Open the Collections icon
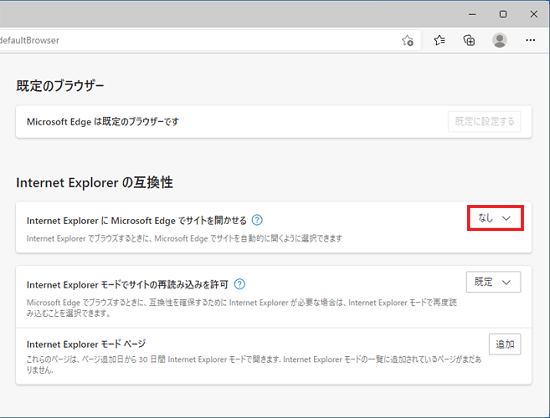This screenshot has height=418, width=550. (x=469, y=41)
